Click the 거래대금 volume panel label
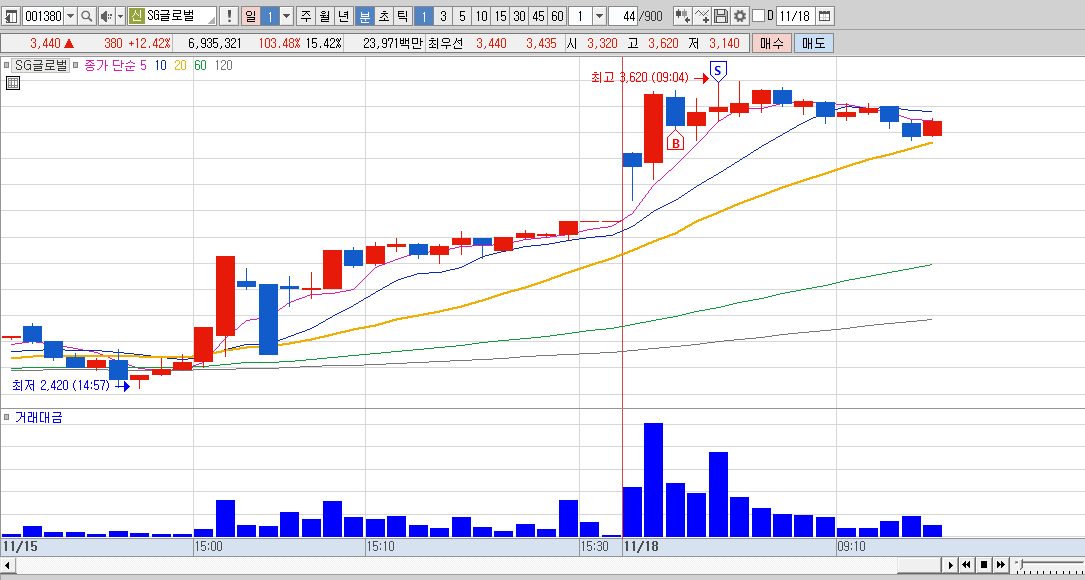 (x=38, y=417)
